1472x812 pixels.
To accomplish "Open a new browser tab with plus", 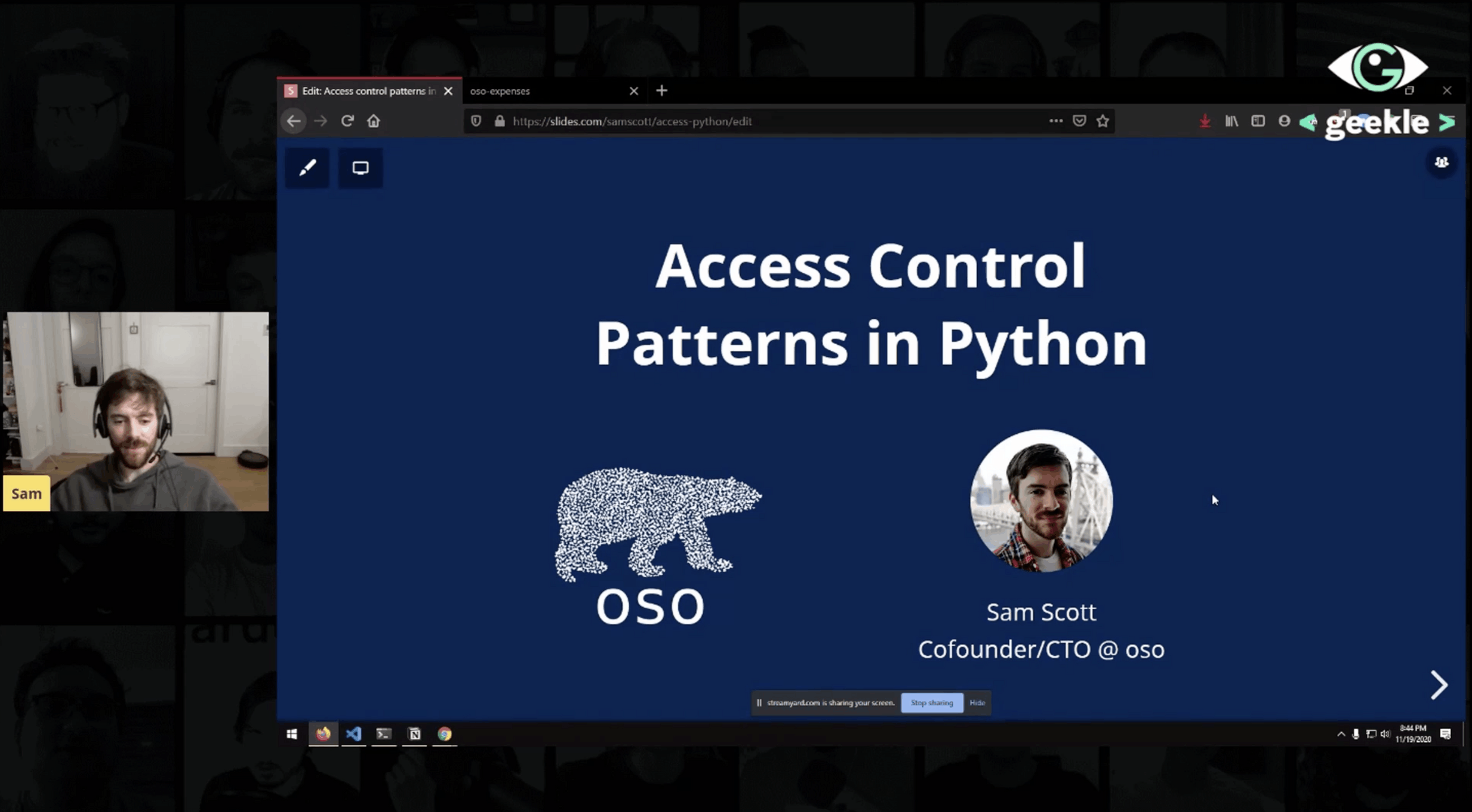I will pyautogui.click(x=662, y=90).
